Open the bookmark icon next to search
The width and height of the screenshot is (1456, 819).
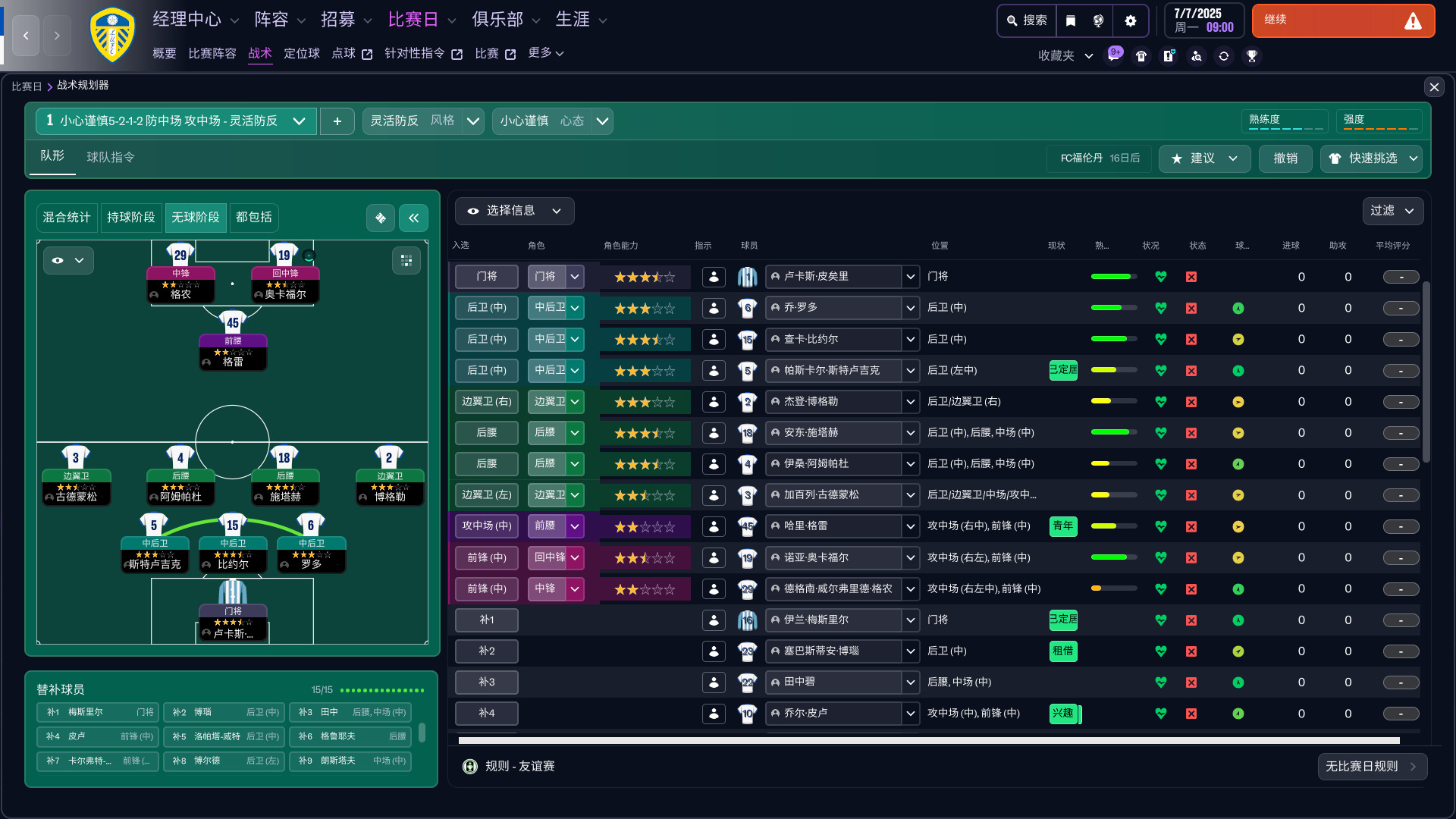coord(1071,20)
